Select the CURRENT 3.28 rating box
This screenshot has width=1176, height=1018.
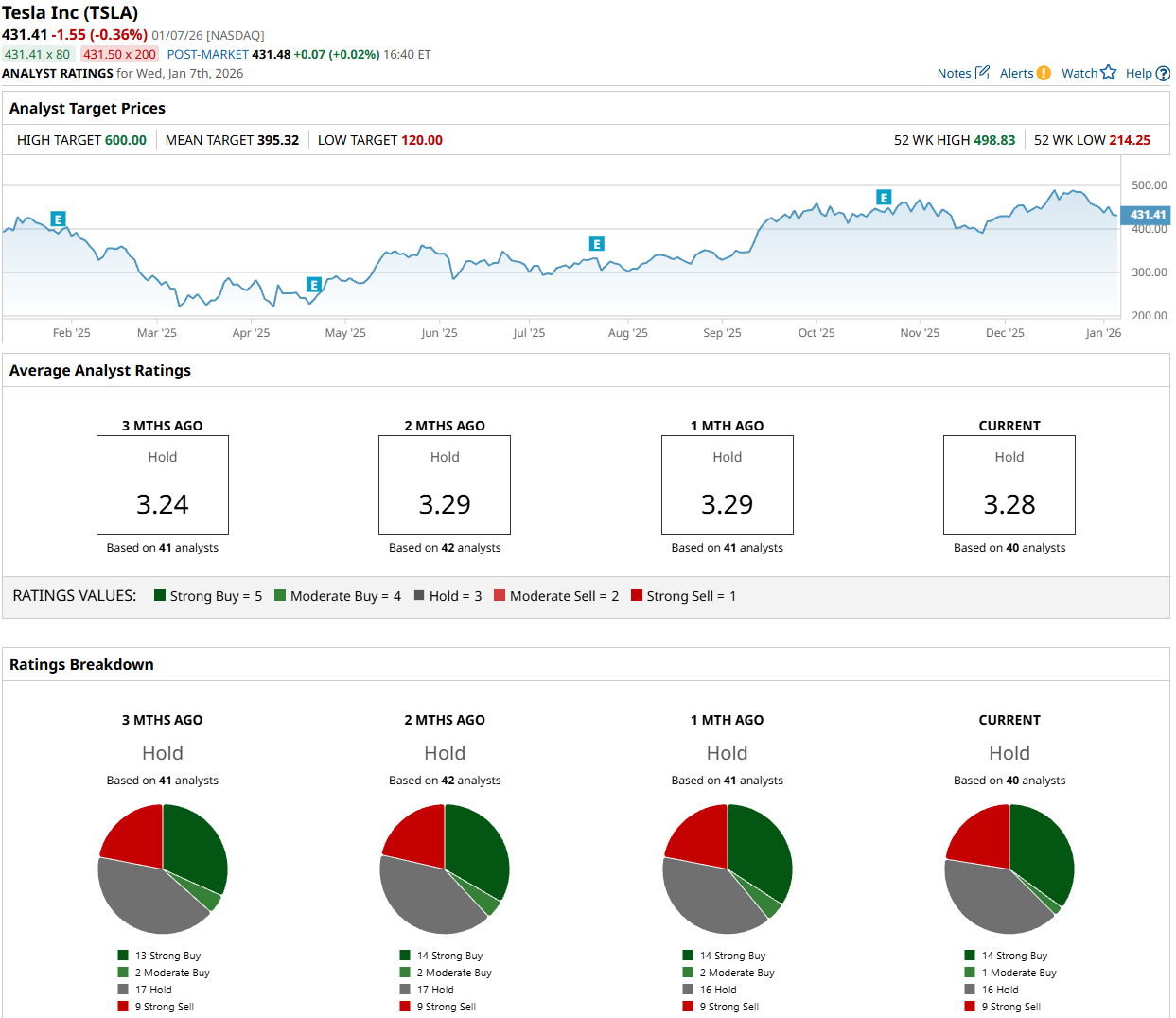click(1009, 484)
